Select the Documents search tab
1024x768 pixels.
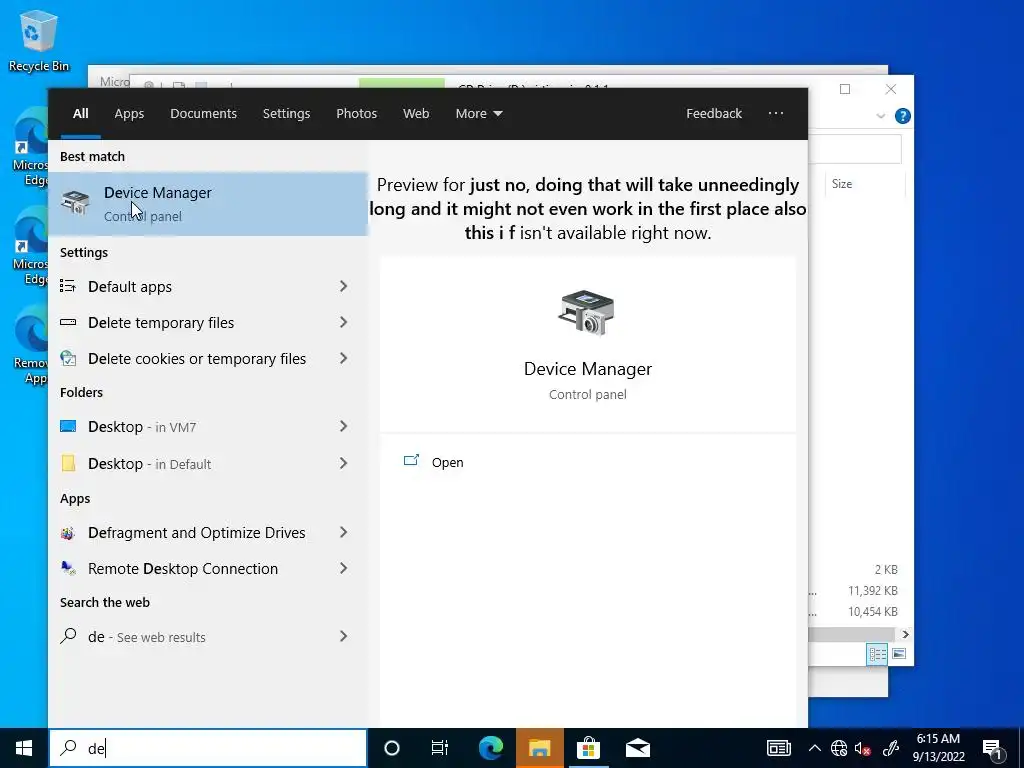pos(203,114)
